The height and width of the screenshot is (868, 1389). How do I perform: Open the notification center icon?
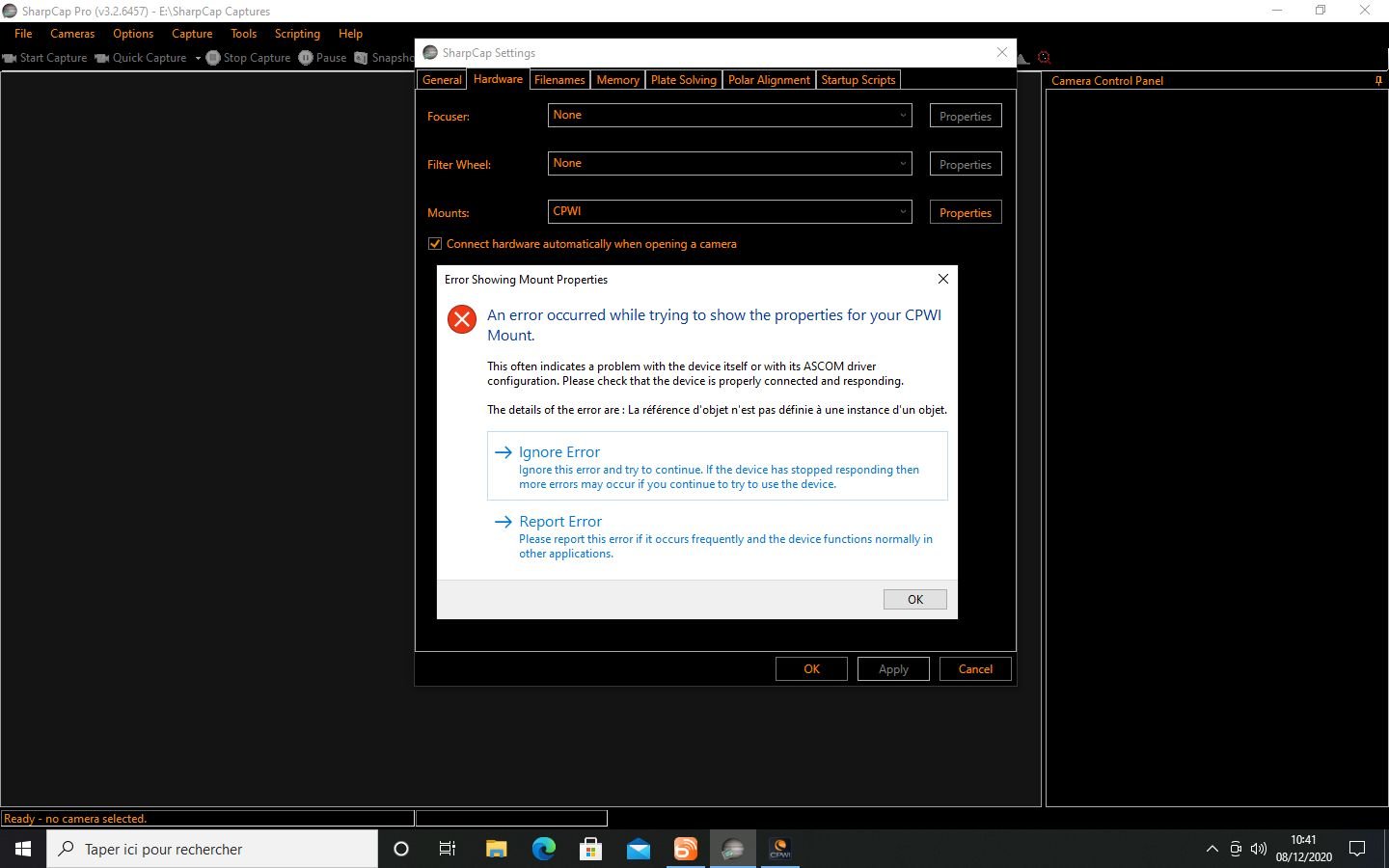(x=1357, y=849)
